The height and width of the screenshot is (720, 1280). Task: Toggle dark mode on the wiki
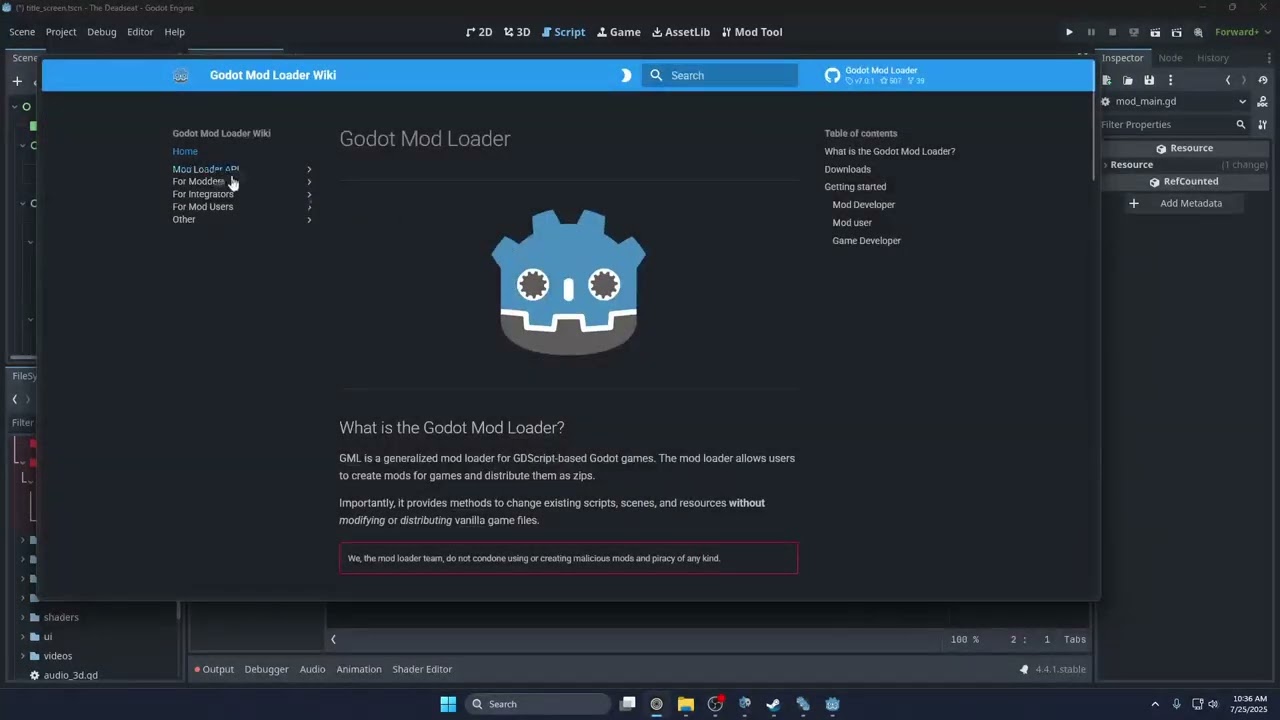[x=627, y=75]
